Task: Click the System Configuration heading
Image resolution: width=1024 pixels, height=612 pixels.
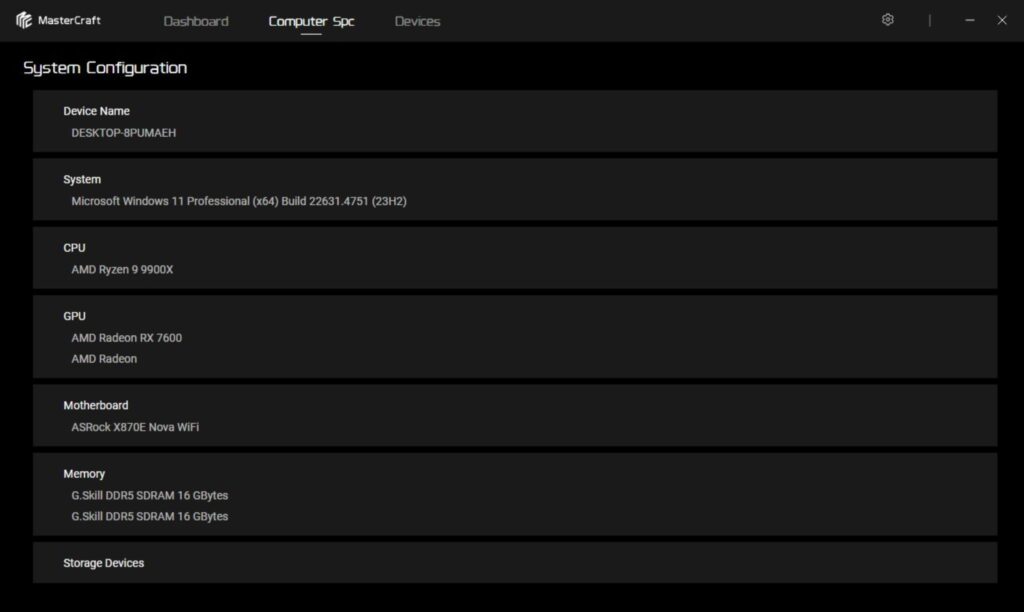Action: (x=105, y=68)
